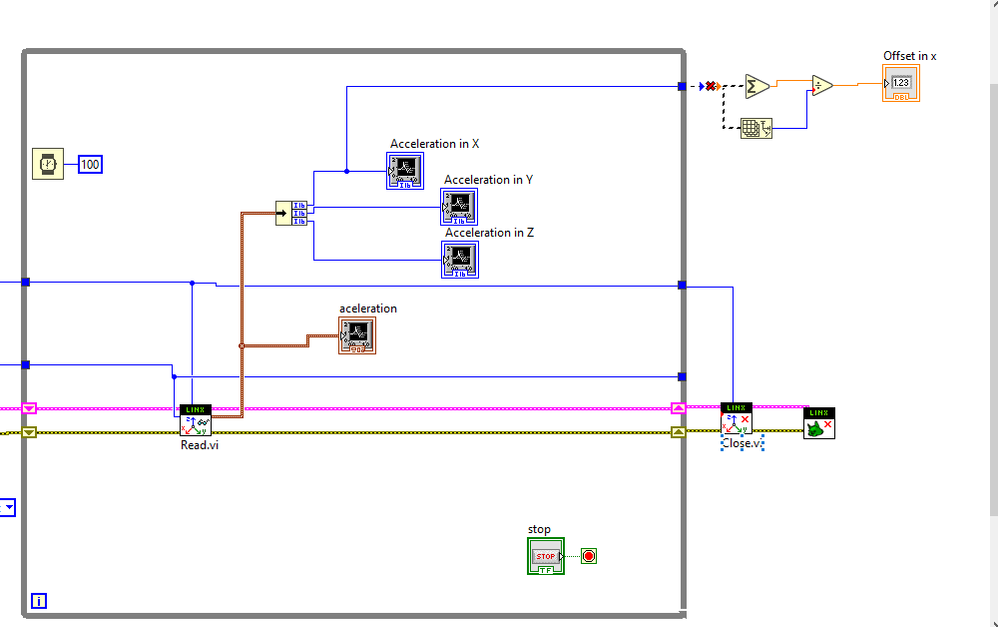Screen dimensions: 998x627
Task: Click the red loop condition stop terminal
Action: coord(589,556)
